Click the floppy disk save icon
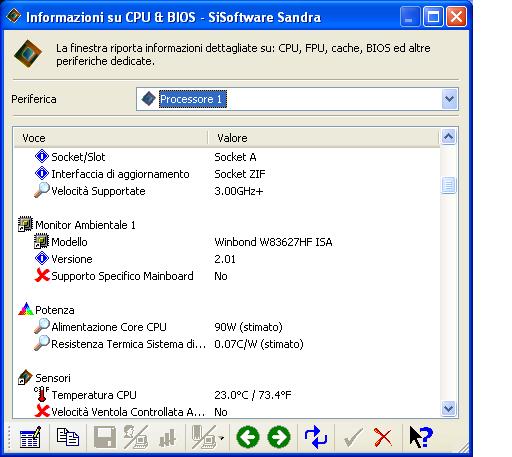The width and height of the screenshot is (512, 457). point(105,437)
